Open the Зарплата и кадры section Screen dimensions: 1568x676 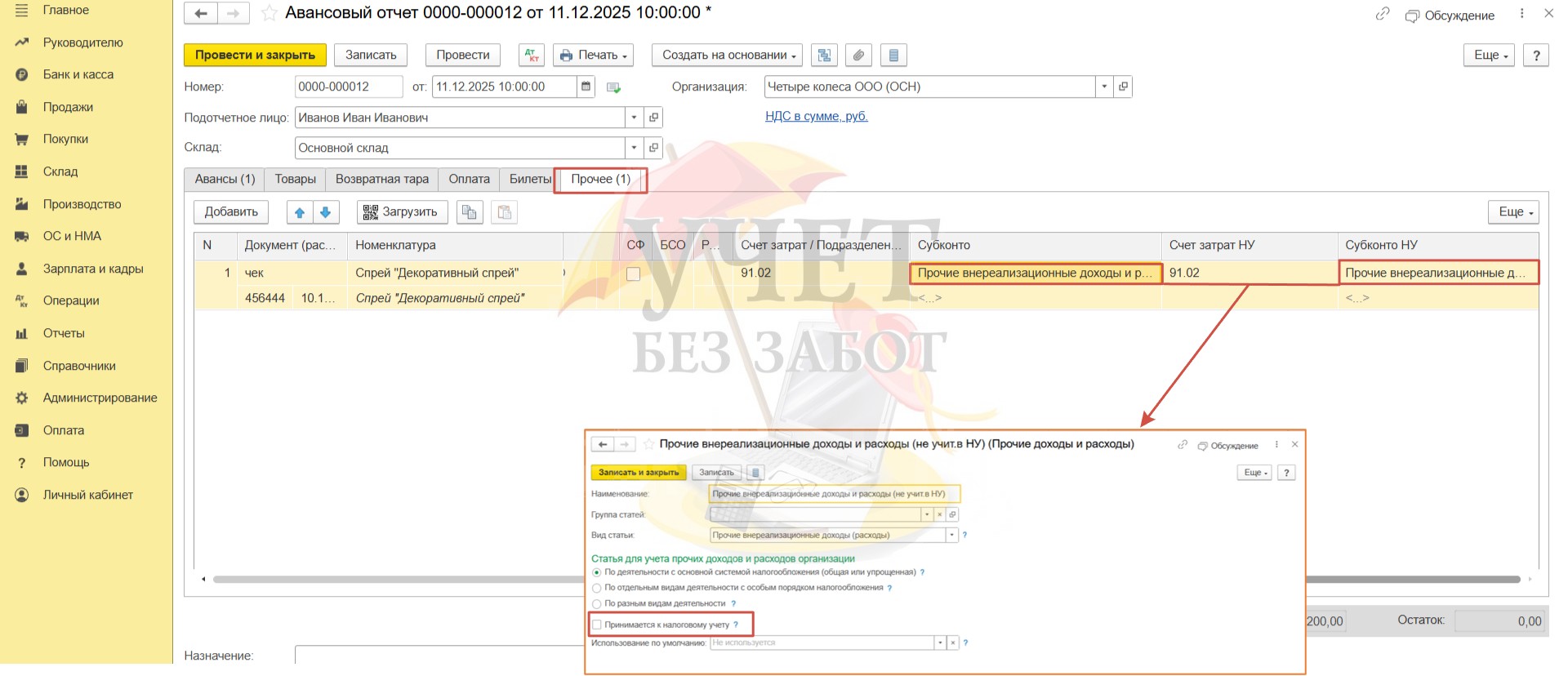point(93,269)
